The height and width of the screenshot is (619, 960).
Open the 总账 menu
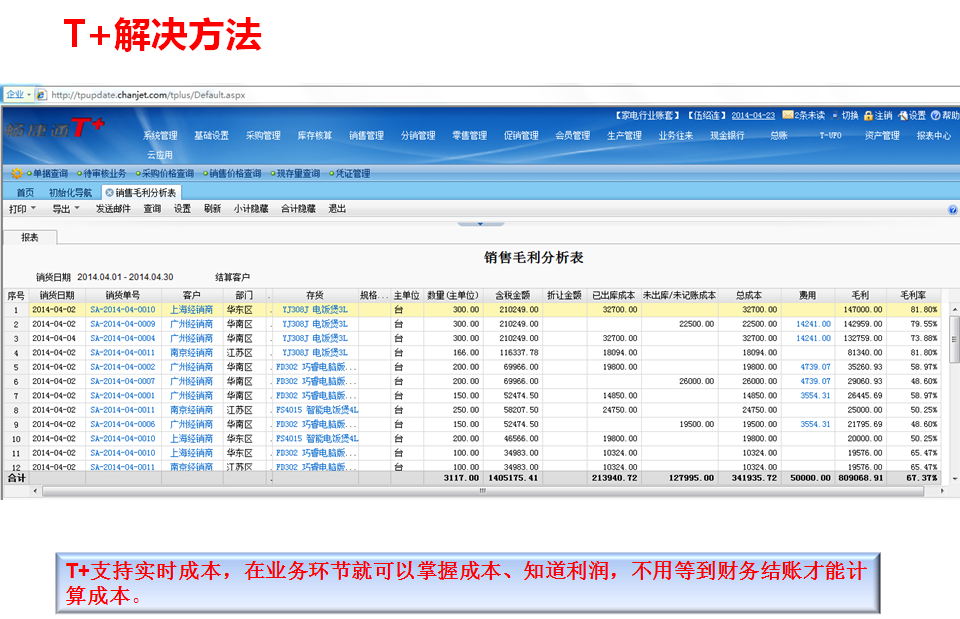[x=779, y=135]
